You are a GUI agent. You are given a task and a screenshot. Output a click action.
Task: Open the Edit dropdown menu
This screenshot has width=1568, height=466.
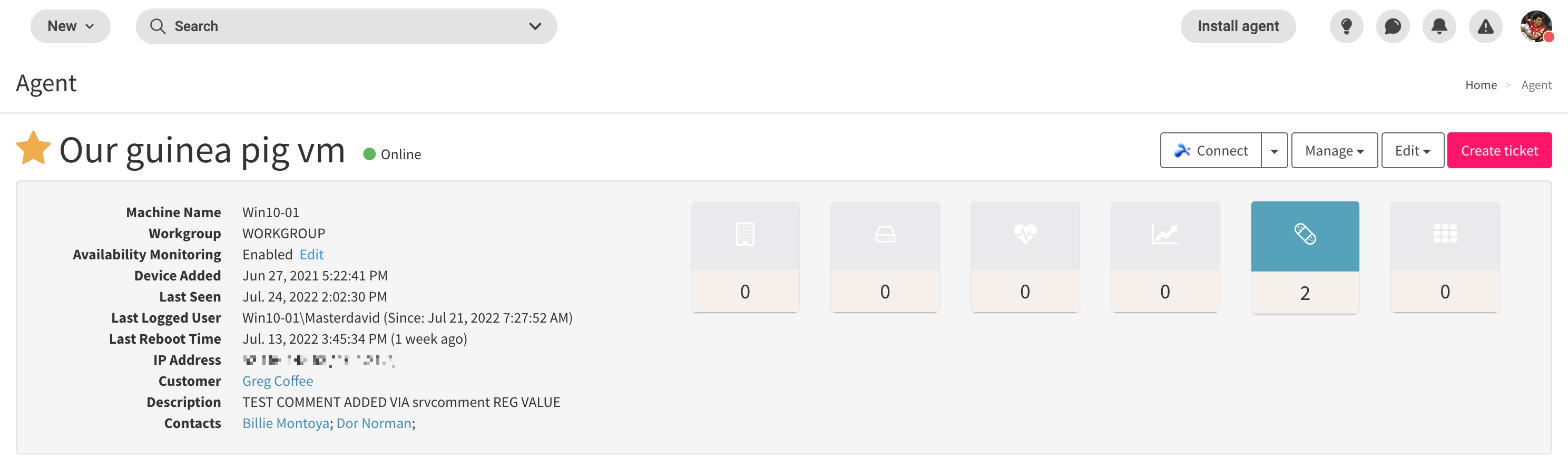click(1412, 150)
